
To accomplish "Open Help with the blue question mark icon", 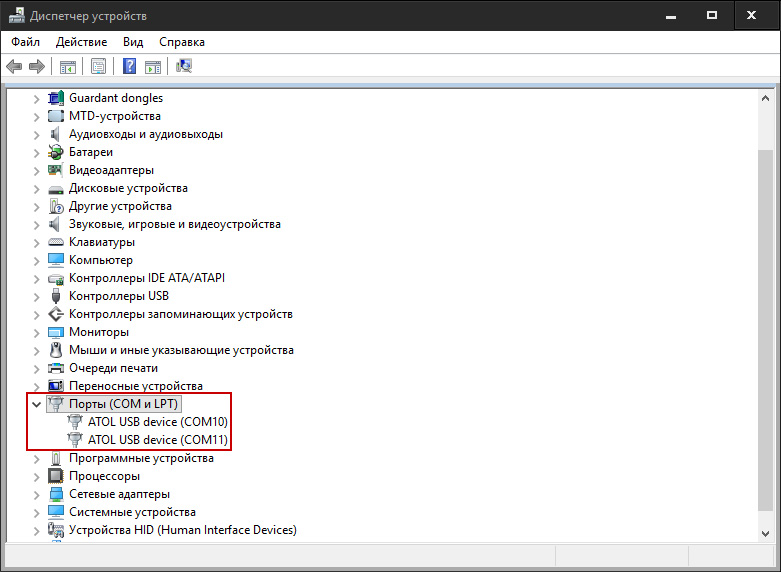I will coord(130,66).
